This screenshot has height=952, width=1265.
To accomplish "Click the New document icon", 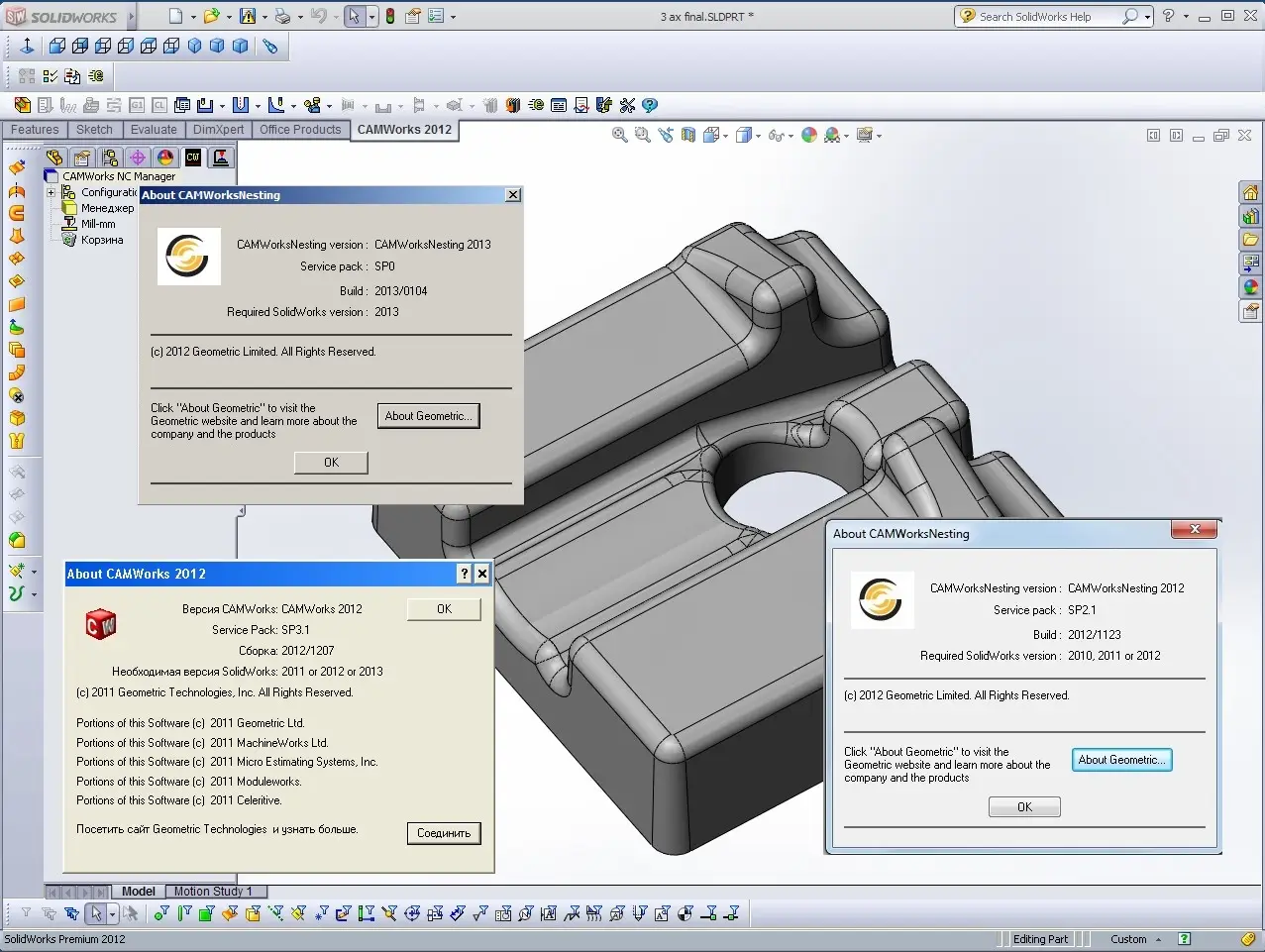I will click(175, 16).
